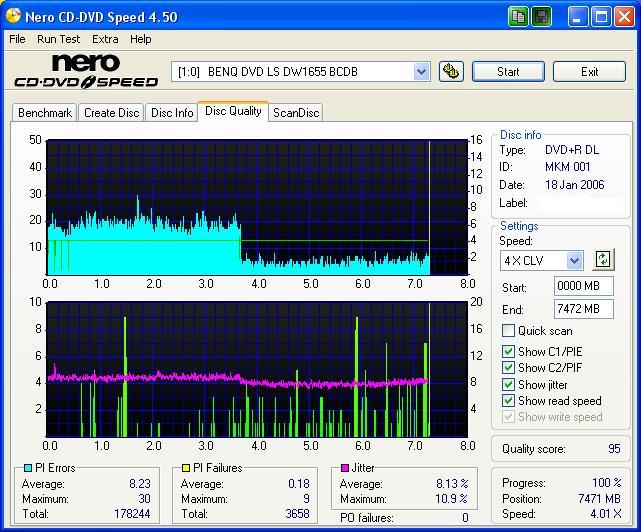Click the floppy disk save icon
The width and height of the screenshot is (641, 532).
coord(541,16)
